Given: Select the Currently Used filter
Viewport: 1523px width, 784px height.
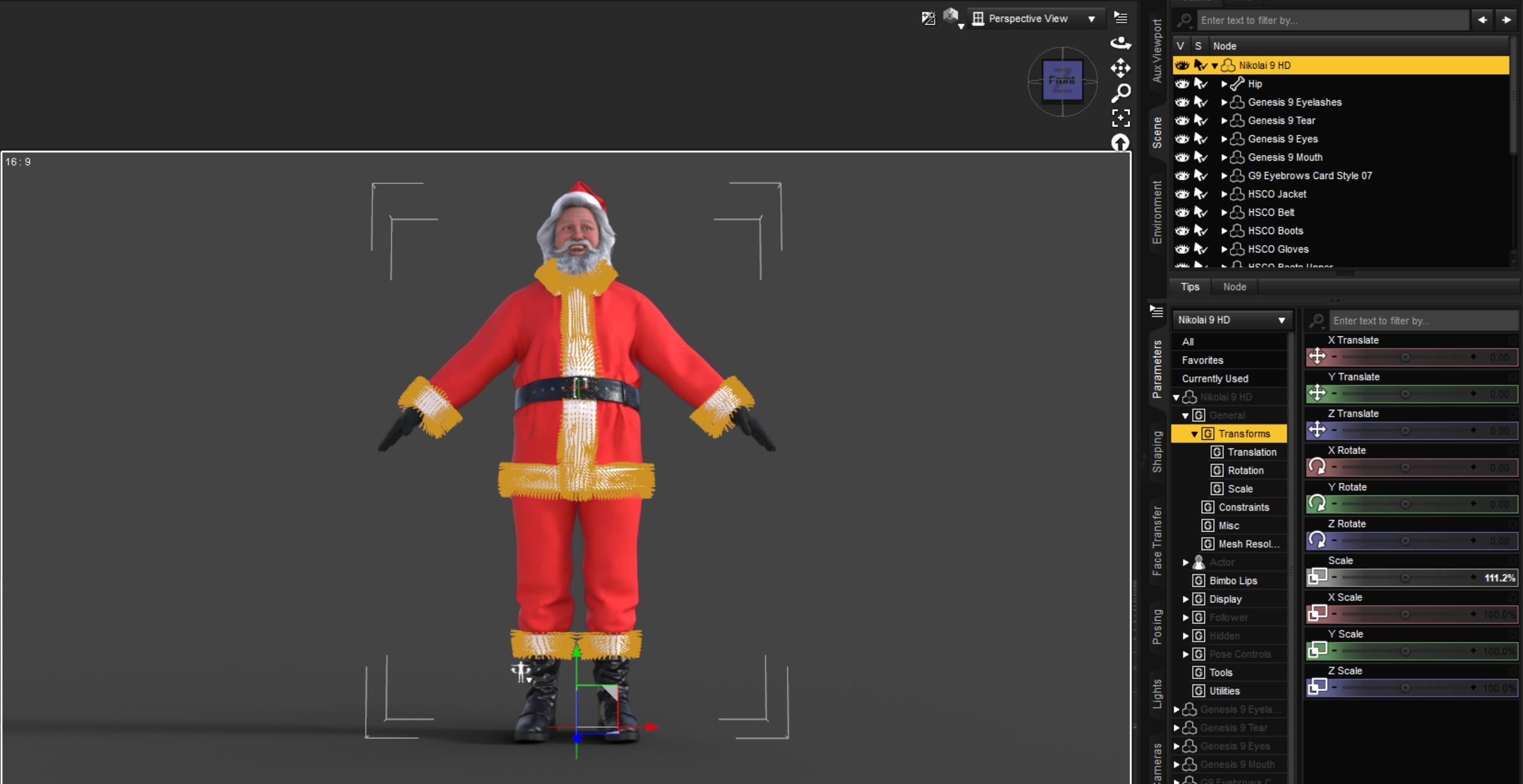Looking at the screenshot, I should tap(1214, 378).
